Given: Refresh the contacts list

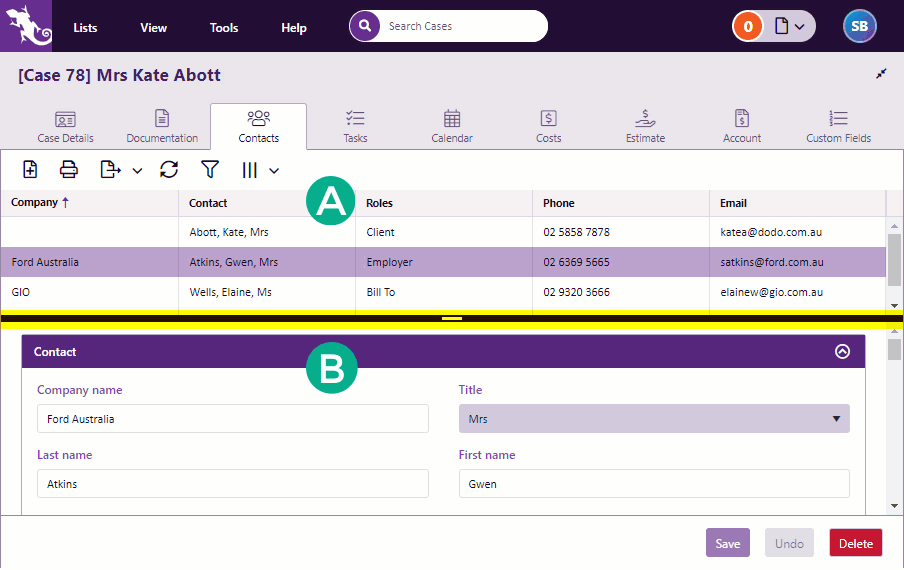Looking at the screenshot, I should pyautogui.click(x=169, y=170).
